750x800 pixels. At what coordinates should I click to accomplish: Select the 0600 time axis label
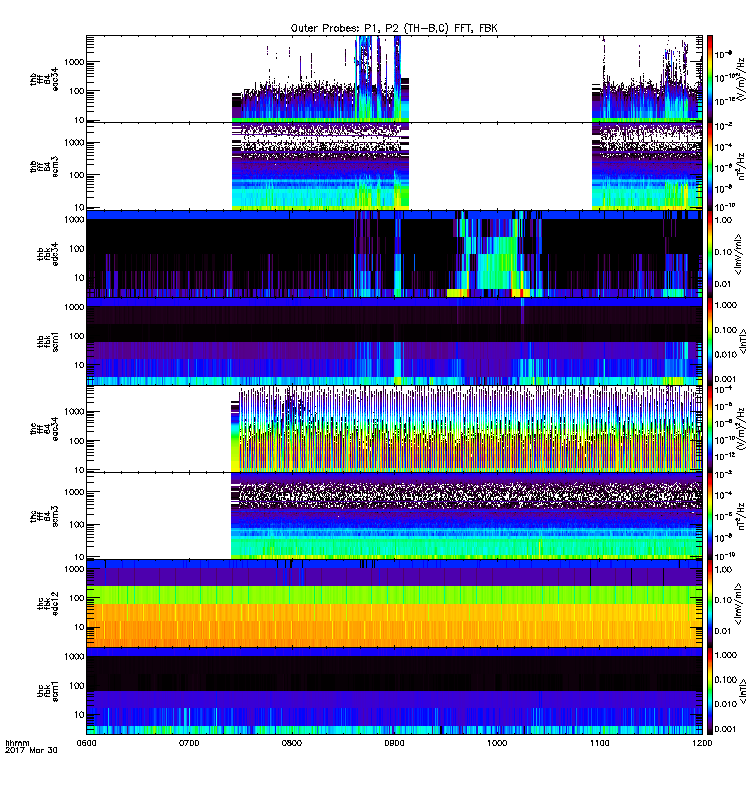86,743
